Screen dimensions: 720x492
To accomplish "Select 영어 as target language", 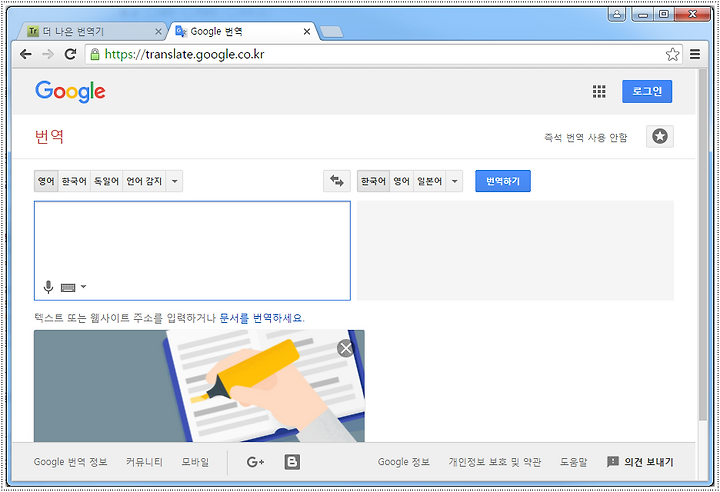I will point(401,181).
